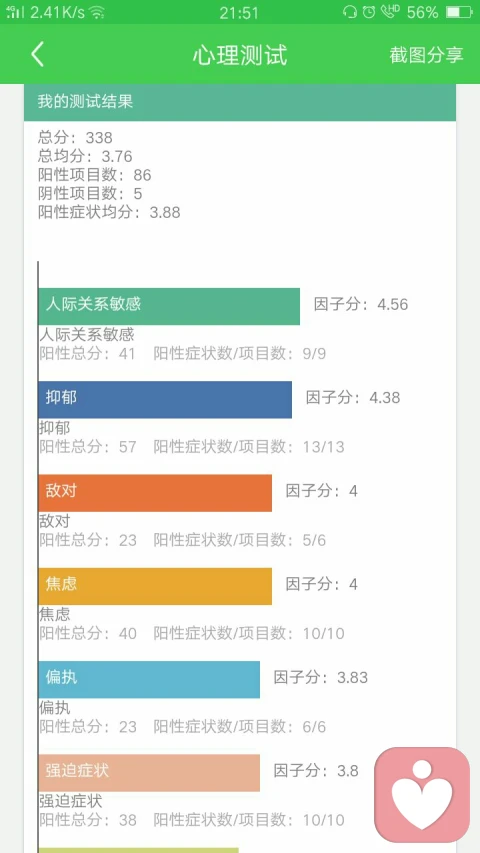Select the 我的测试结果 header

click(x=239, y=102)
